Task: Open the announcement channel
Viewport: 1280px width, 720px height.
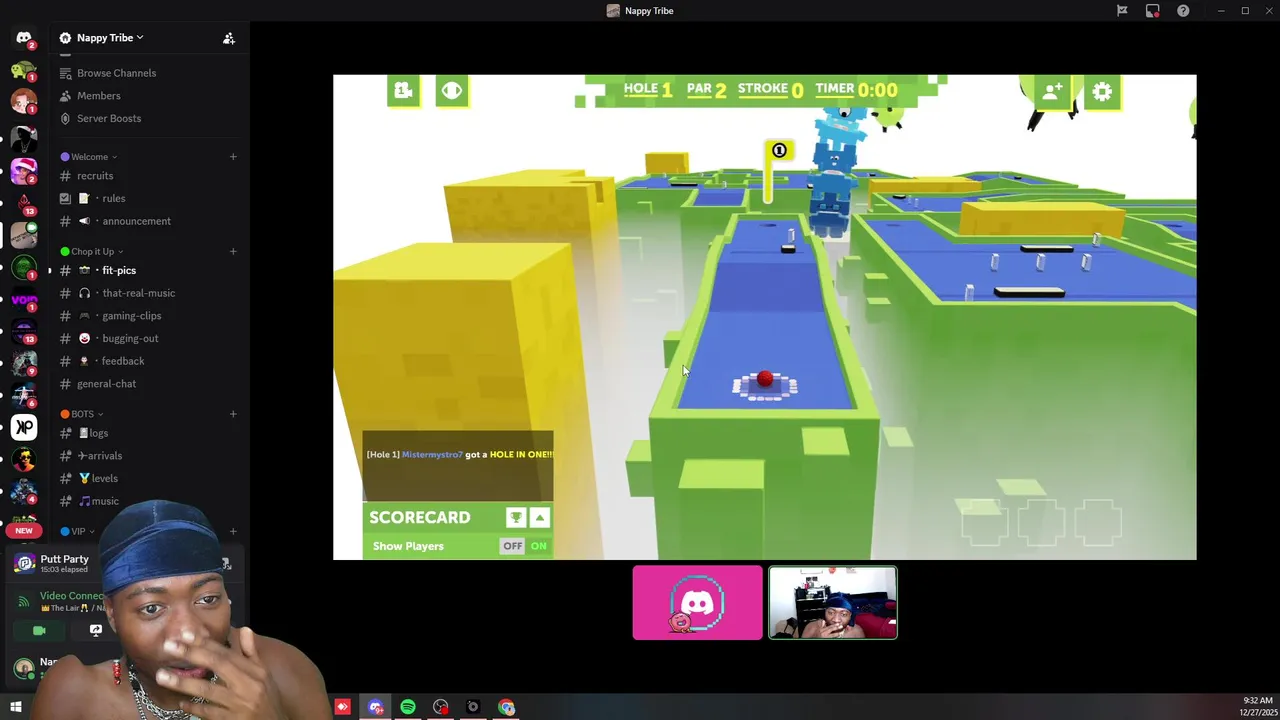Action: [136, 221]
